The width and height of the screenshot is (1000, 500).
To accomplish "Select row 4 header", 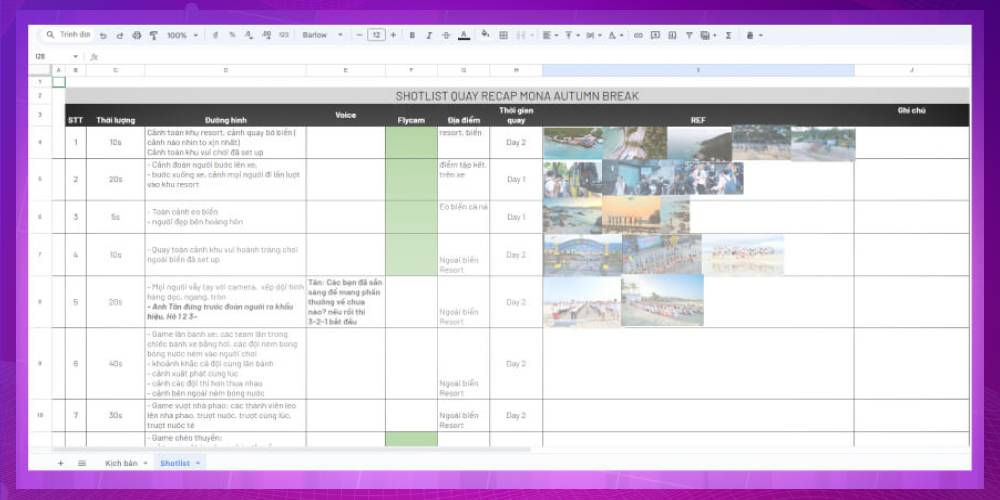I will (x=40, y=142).
